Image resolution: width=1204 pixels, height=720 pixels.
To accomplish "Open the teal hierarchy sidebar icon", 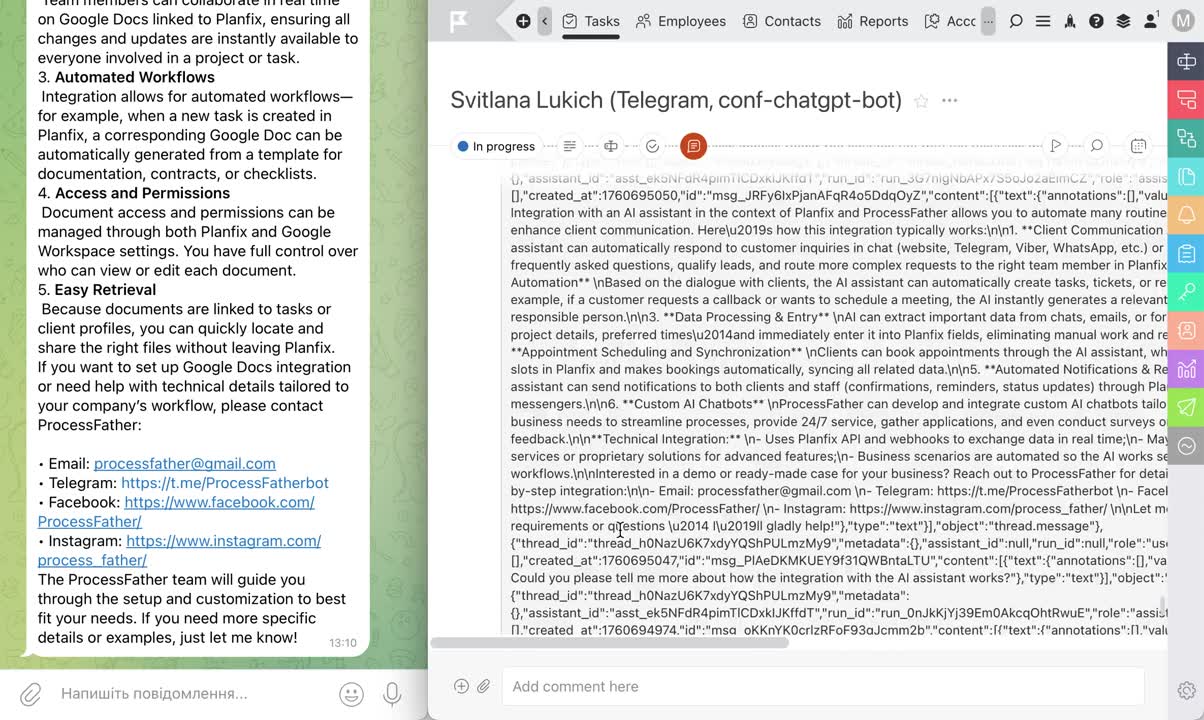I will 1186,138.
